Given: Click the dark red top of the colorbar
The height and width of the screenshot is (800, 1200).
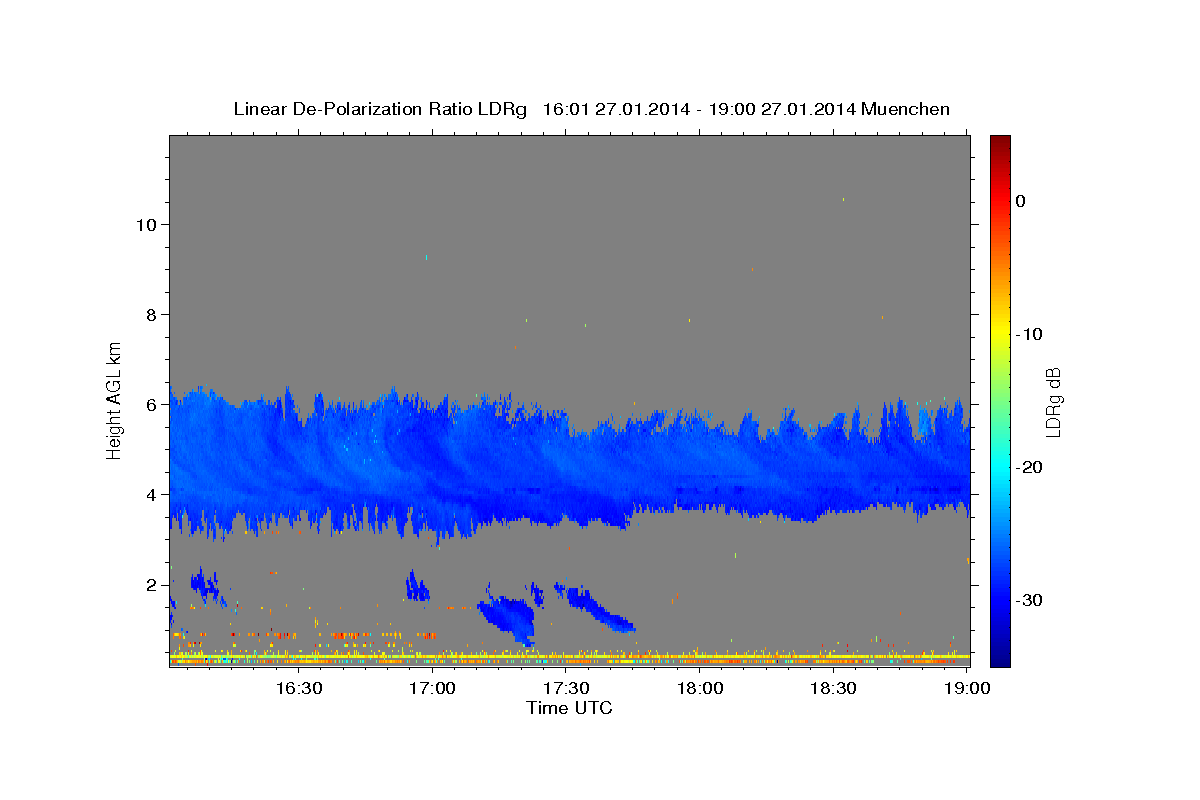Looking at the screenshot, I should pyautogui.click(x=1000, y=143).
